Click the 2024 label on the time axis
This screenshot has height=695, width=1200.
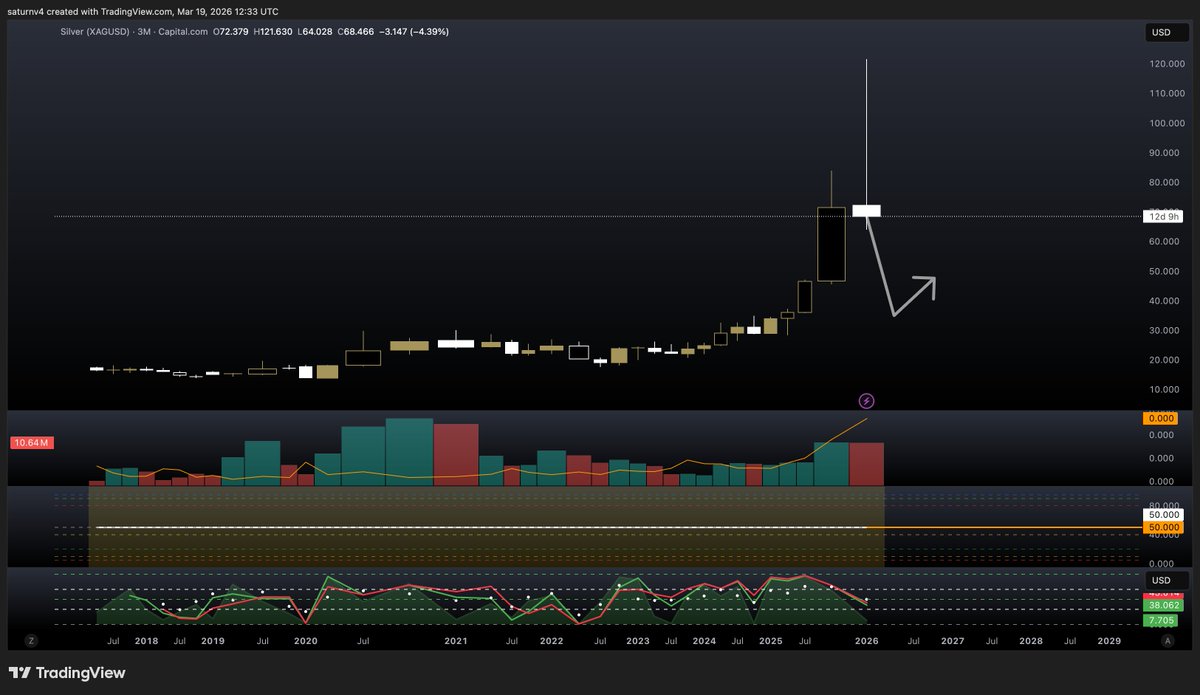point(704,640)
